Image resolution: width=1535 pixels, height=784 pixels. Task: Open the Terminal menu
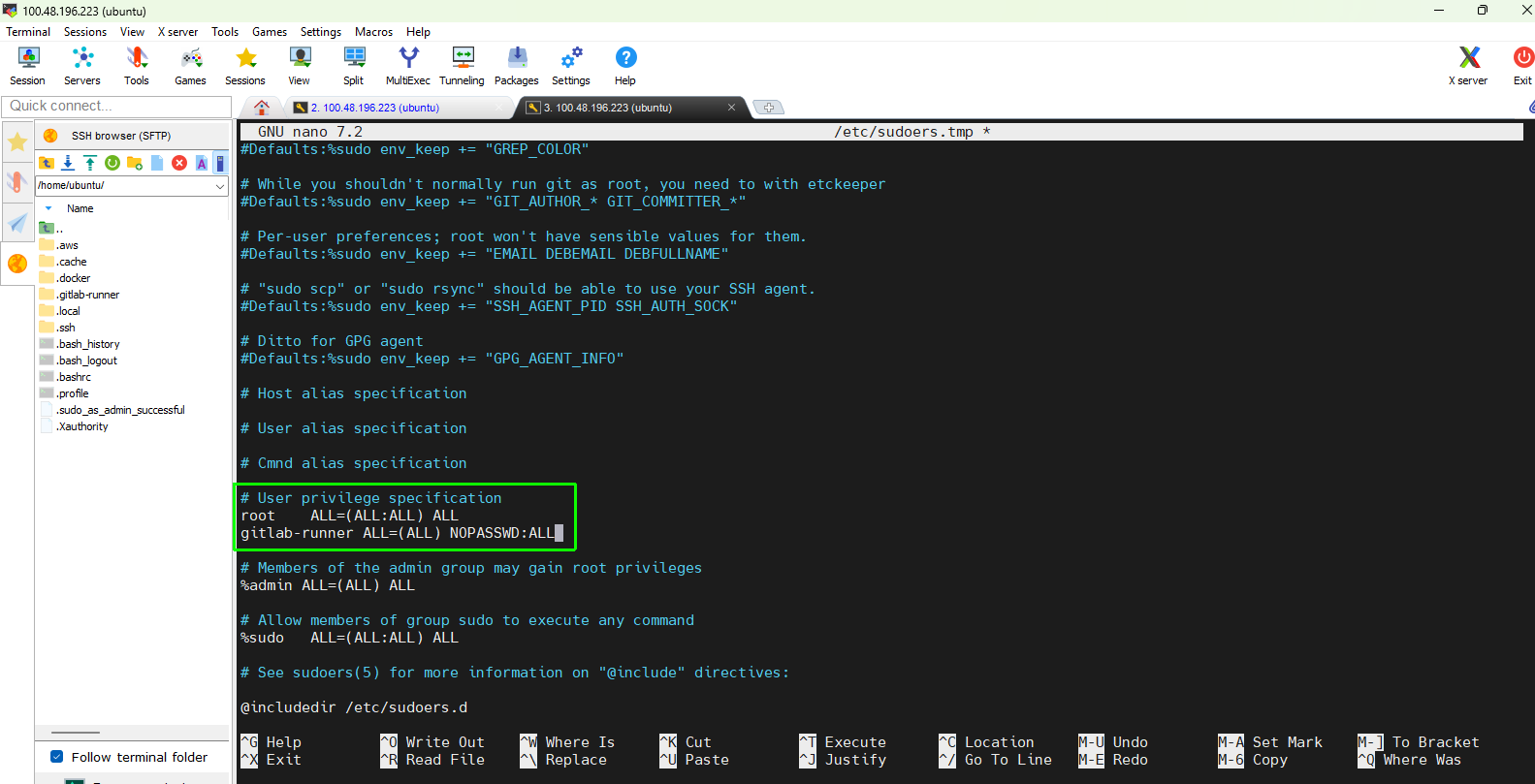[x=28, y=32]
